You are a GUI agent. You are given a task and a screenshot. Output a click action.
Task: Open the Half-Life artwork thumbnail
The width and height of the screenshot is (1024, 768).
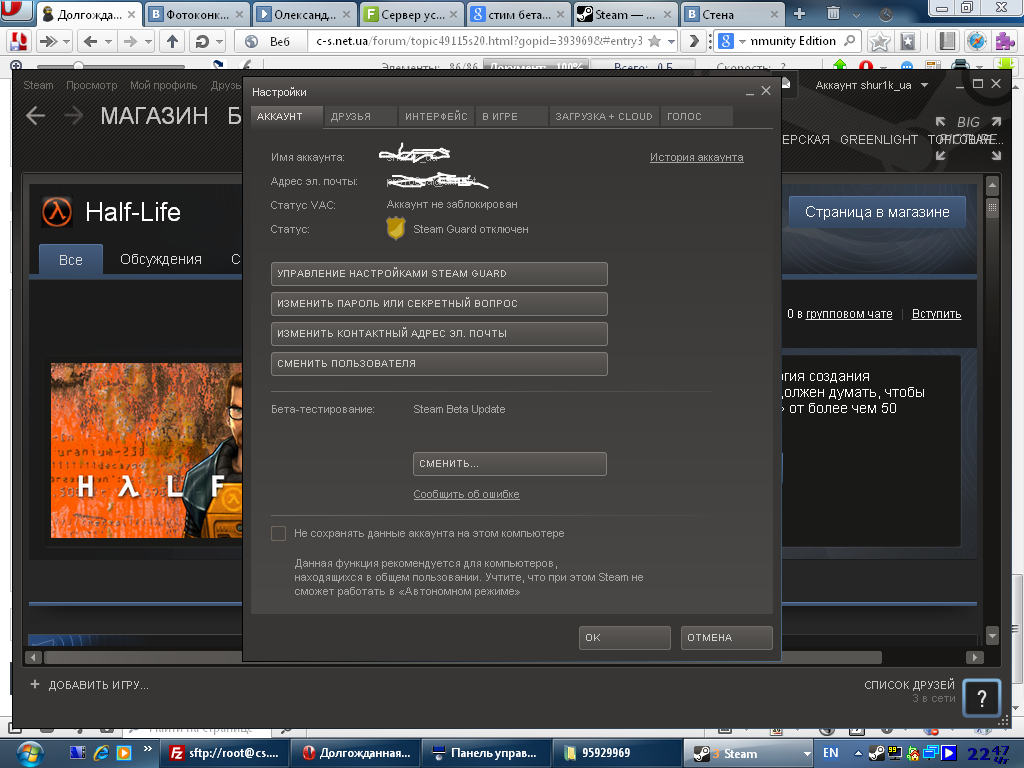coord(146,451)
